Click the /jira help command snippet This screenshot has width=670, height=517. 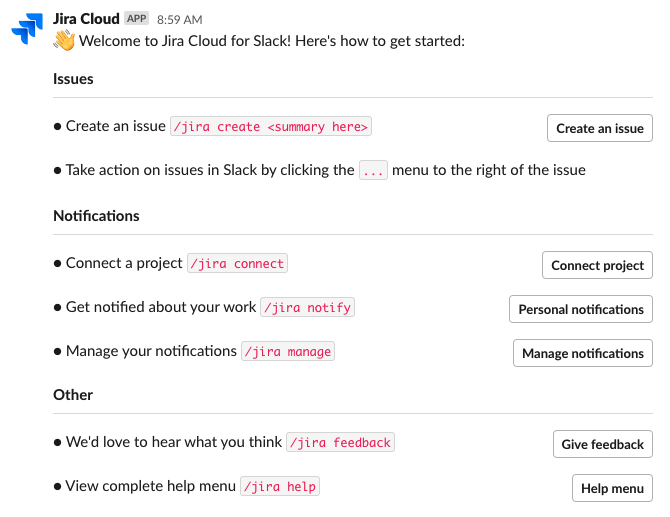[x=280, y=487]
